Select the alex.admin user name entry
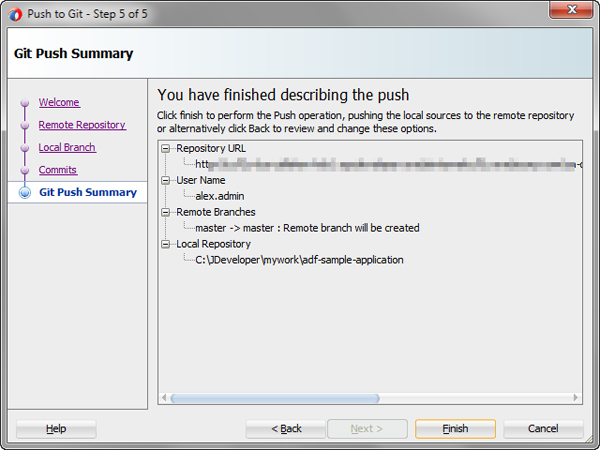The image size is (600, 450). 219,196
